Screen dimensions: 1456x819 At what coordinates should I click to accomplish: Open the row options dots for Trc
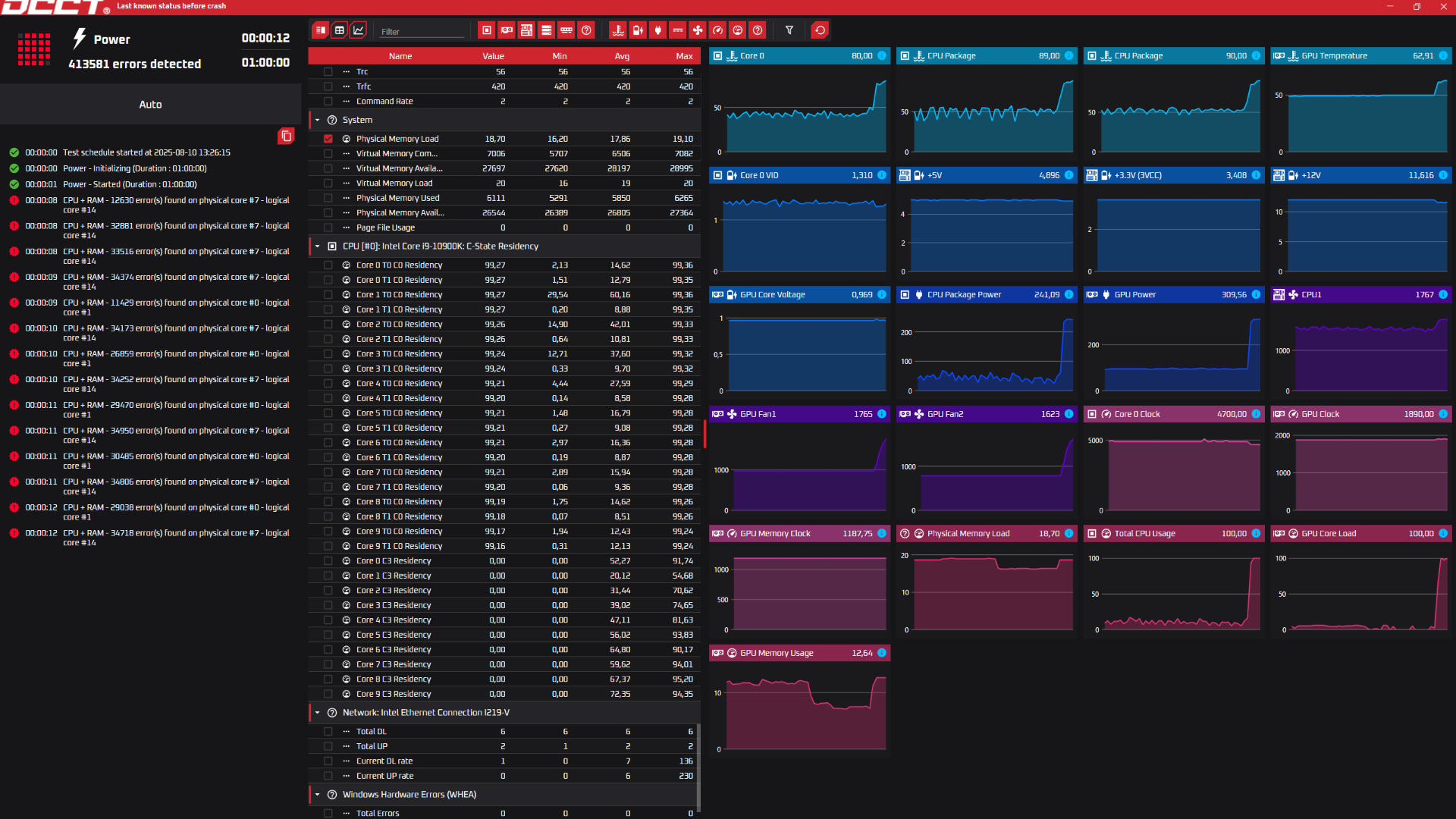coord(347,71)
